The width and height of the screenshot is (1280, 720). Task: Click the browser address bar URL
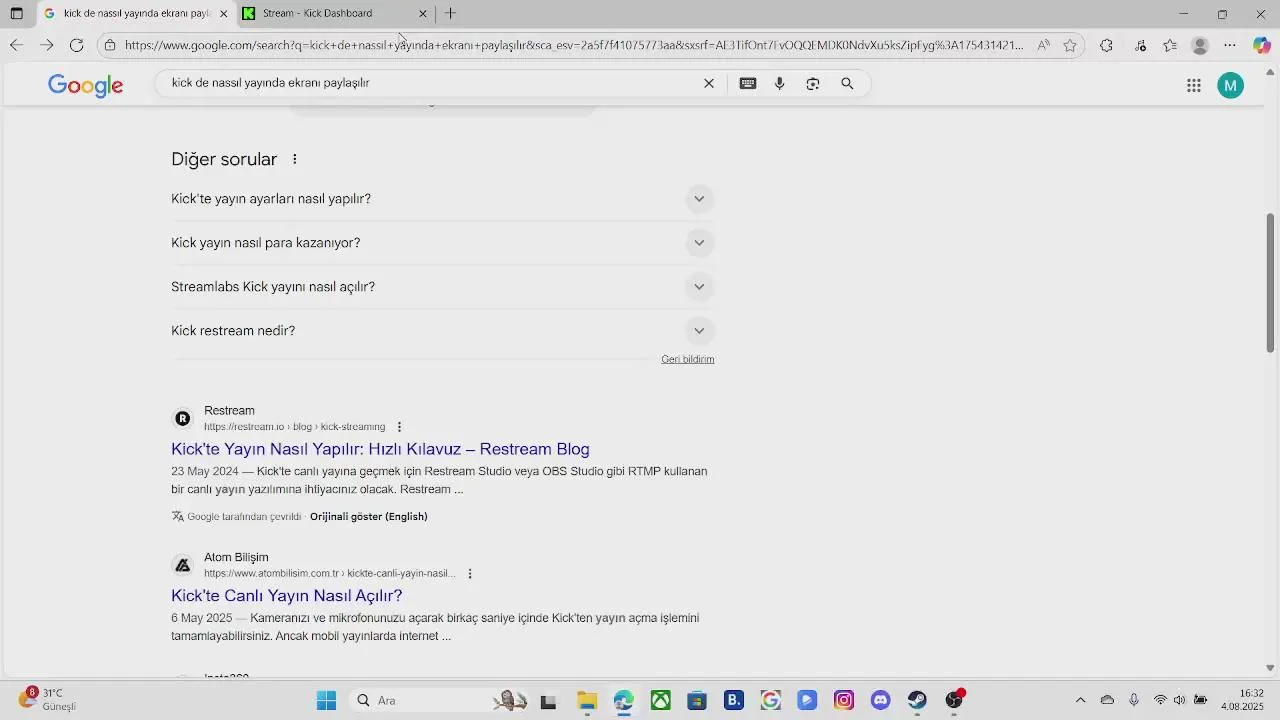coord(574,45)
